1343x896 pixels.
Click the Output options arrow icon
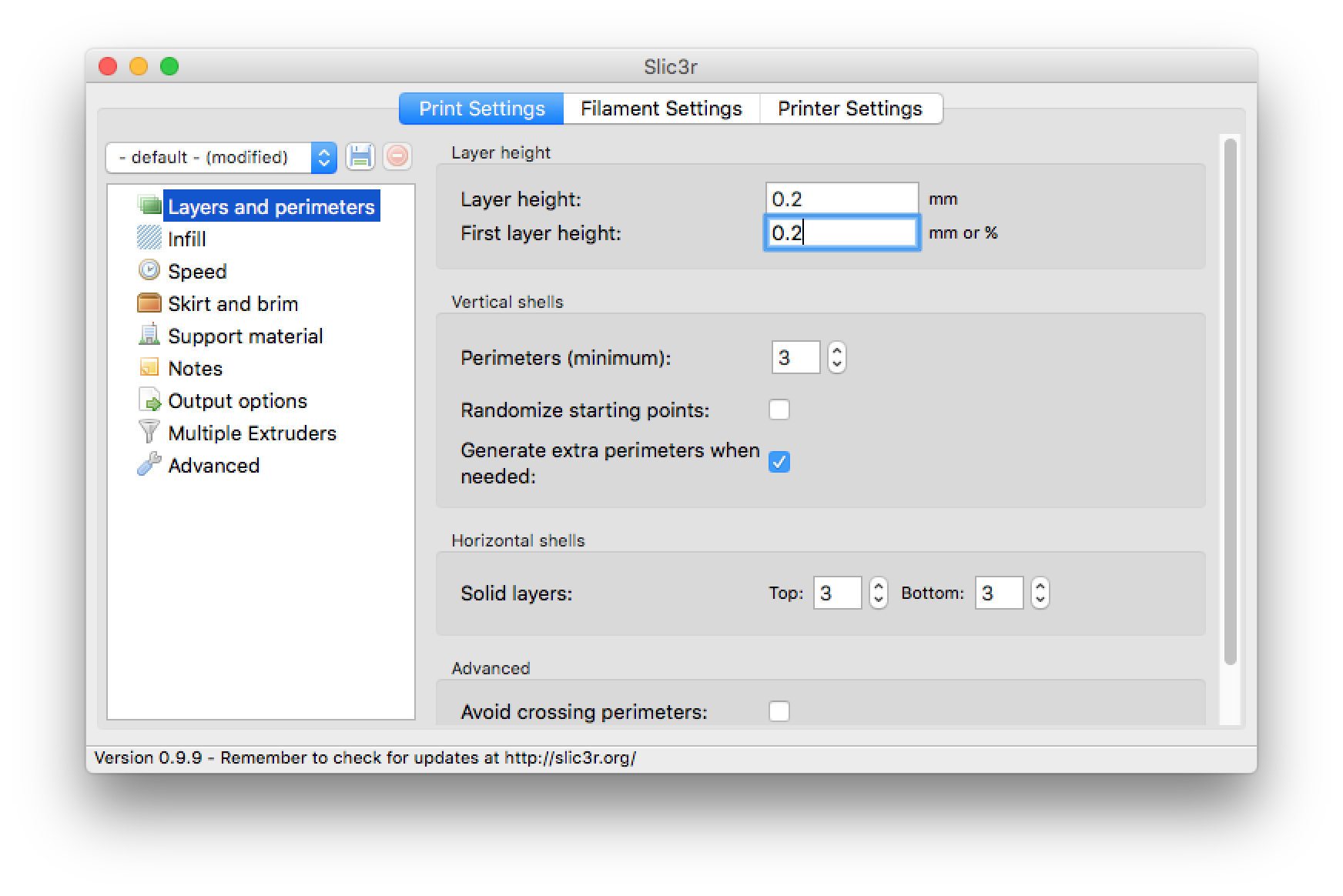(149, 400)
